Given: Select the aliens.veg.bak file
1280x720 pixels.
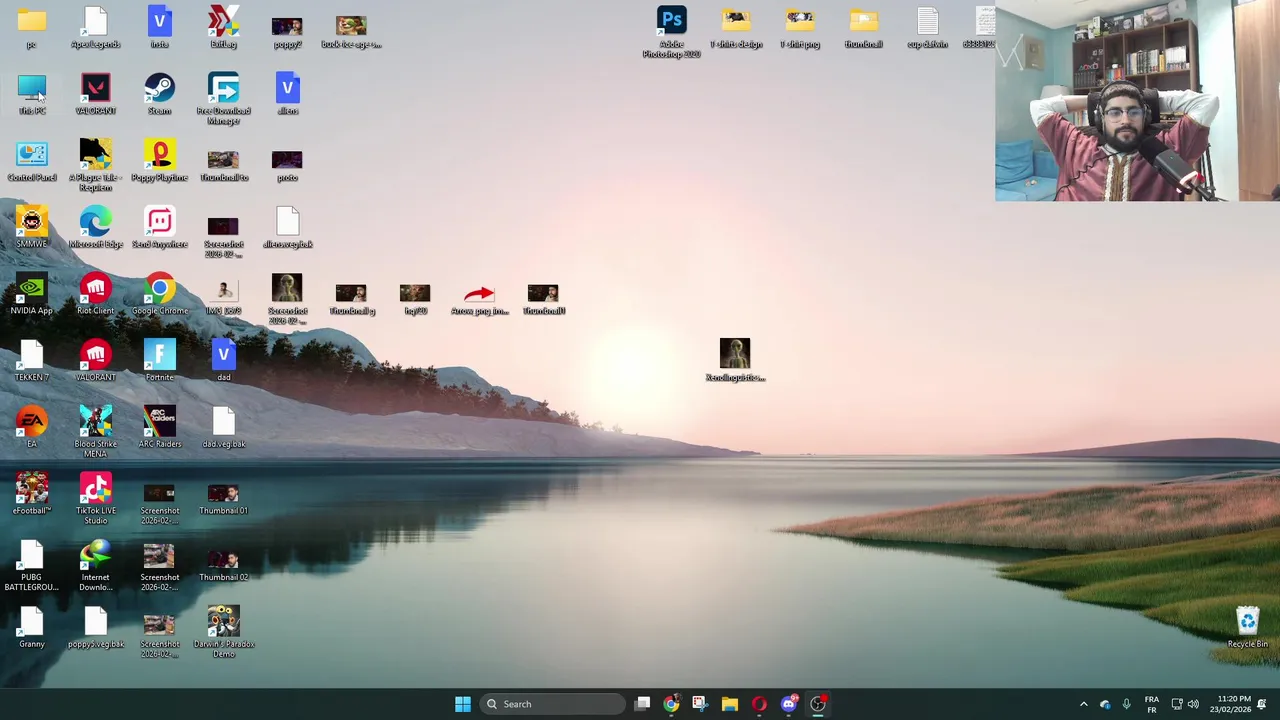Looking at the screenshot, I should pyautogui.click(x=287, y=228).
